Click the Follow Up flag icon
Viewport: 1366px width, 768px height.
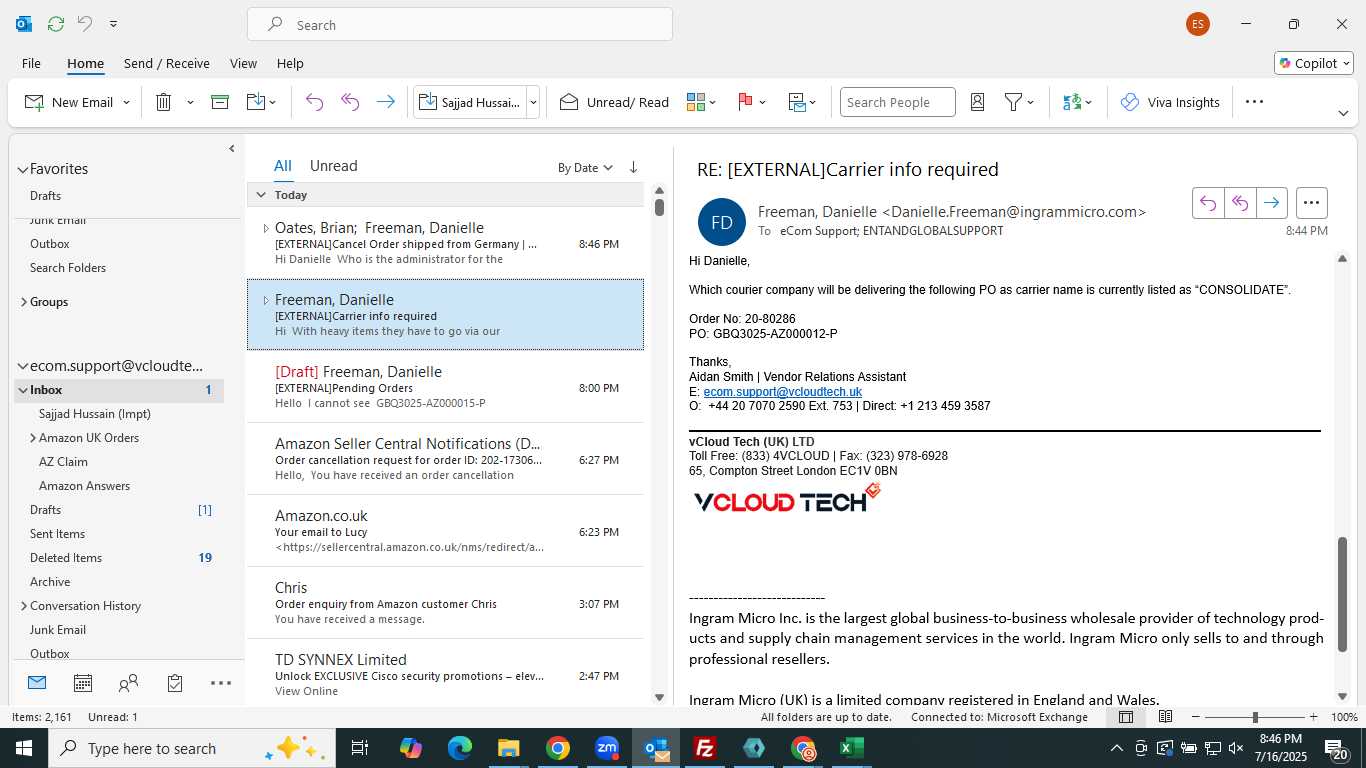(x=745, y=102)
